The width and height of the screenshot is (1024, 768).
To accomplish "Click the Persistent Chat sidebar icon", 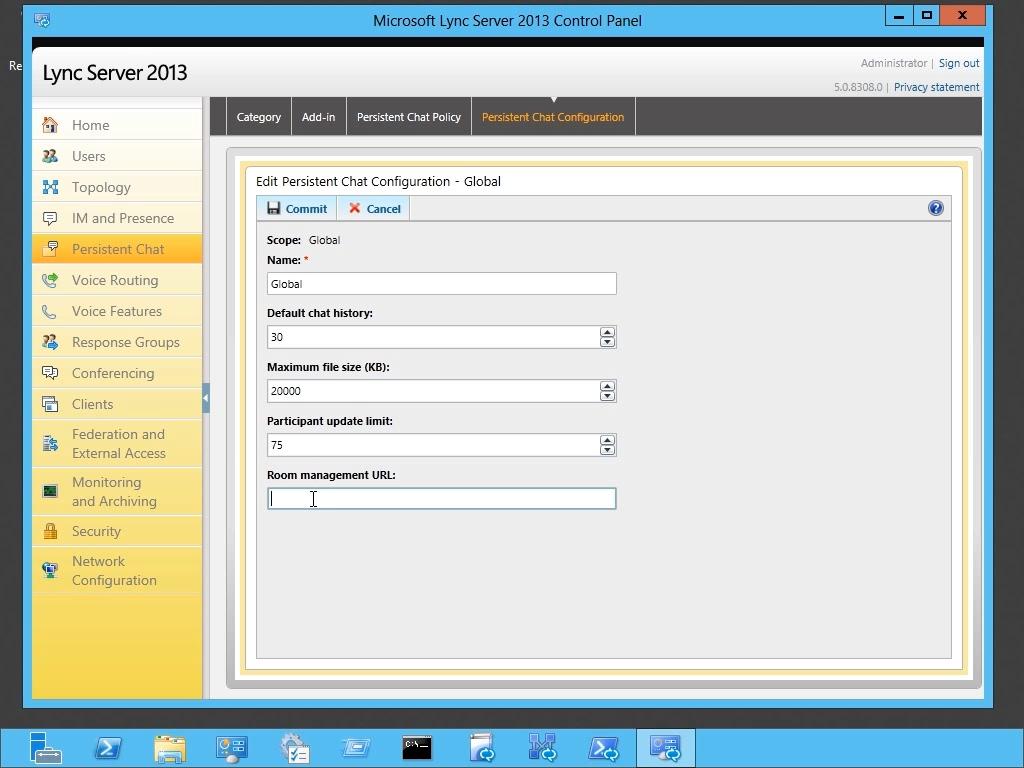I will 50,249.
